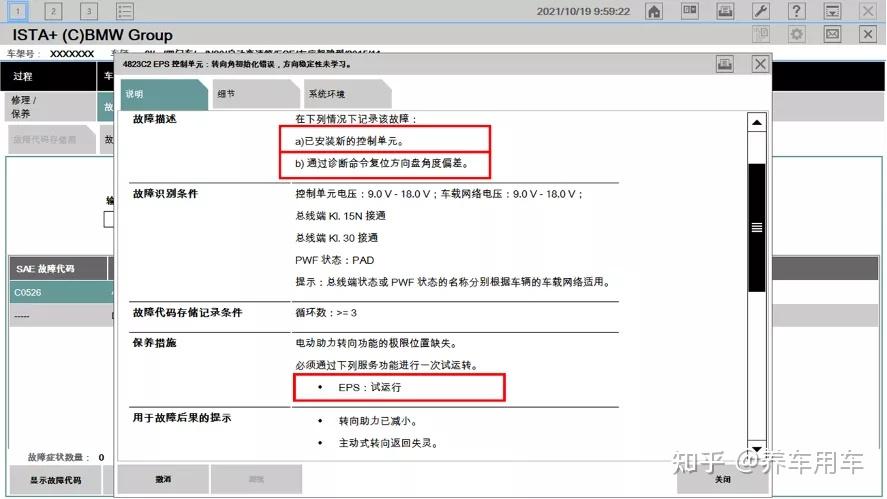Click the timestamp 2021/10/19 9:59:22
The width and height of the screenshot is (887, 499).
583,11
